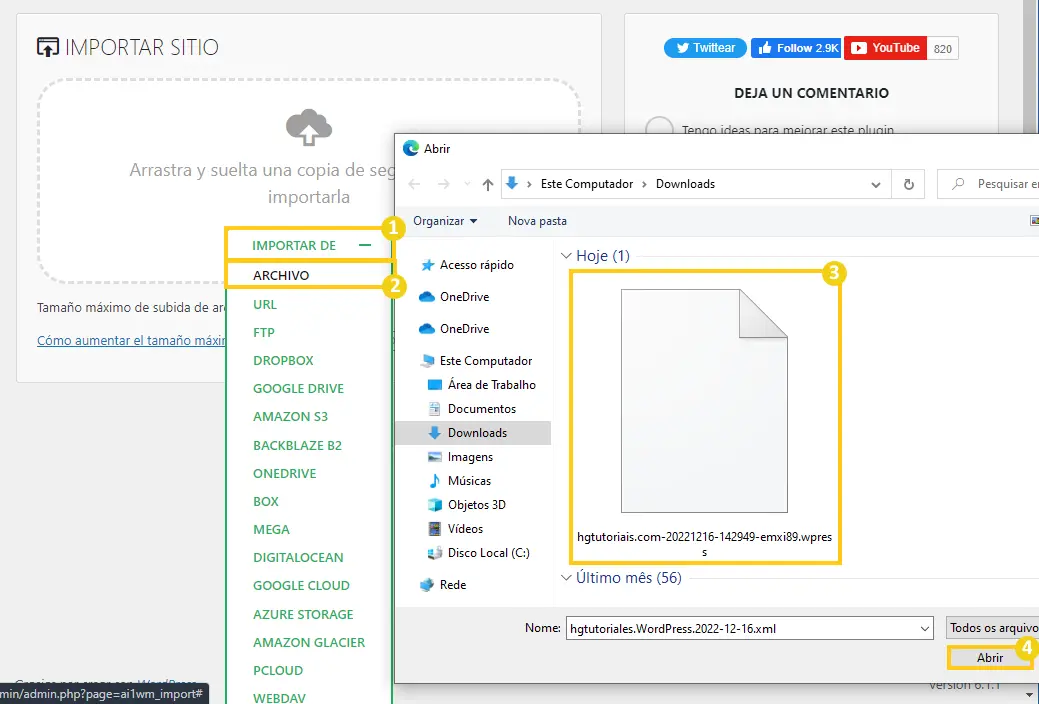Image resolution: width=1039 pixels, height=704 pixels.
Task: Choose GOOGLE DRIVE import option
Action: (298, 388)
